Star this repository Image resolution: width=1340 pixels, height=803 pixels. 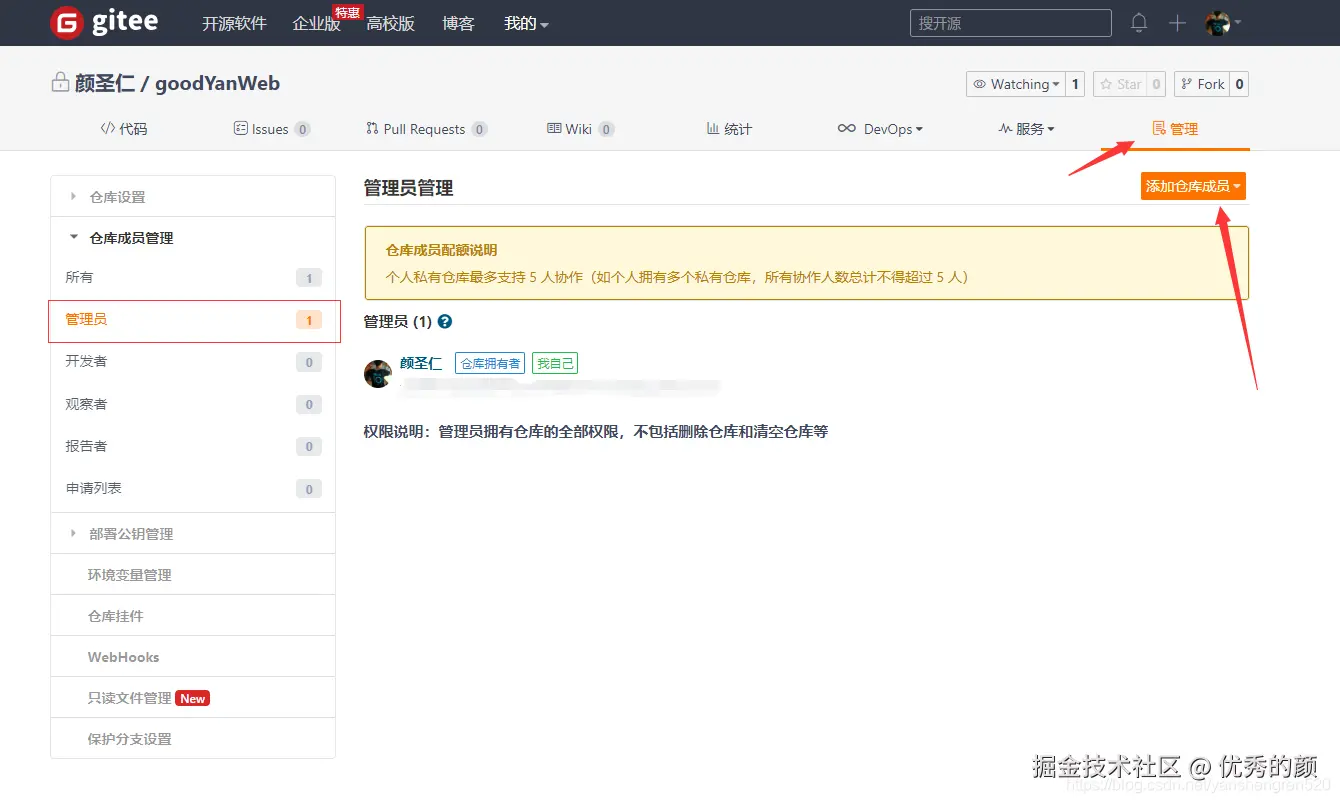pos(1120,84)
